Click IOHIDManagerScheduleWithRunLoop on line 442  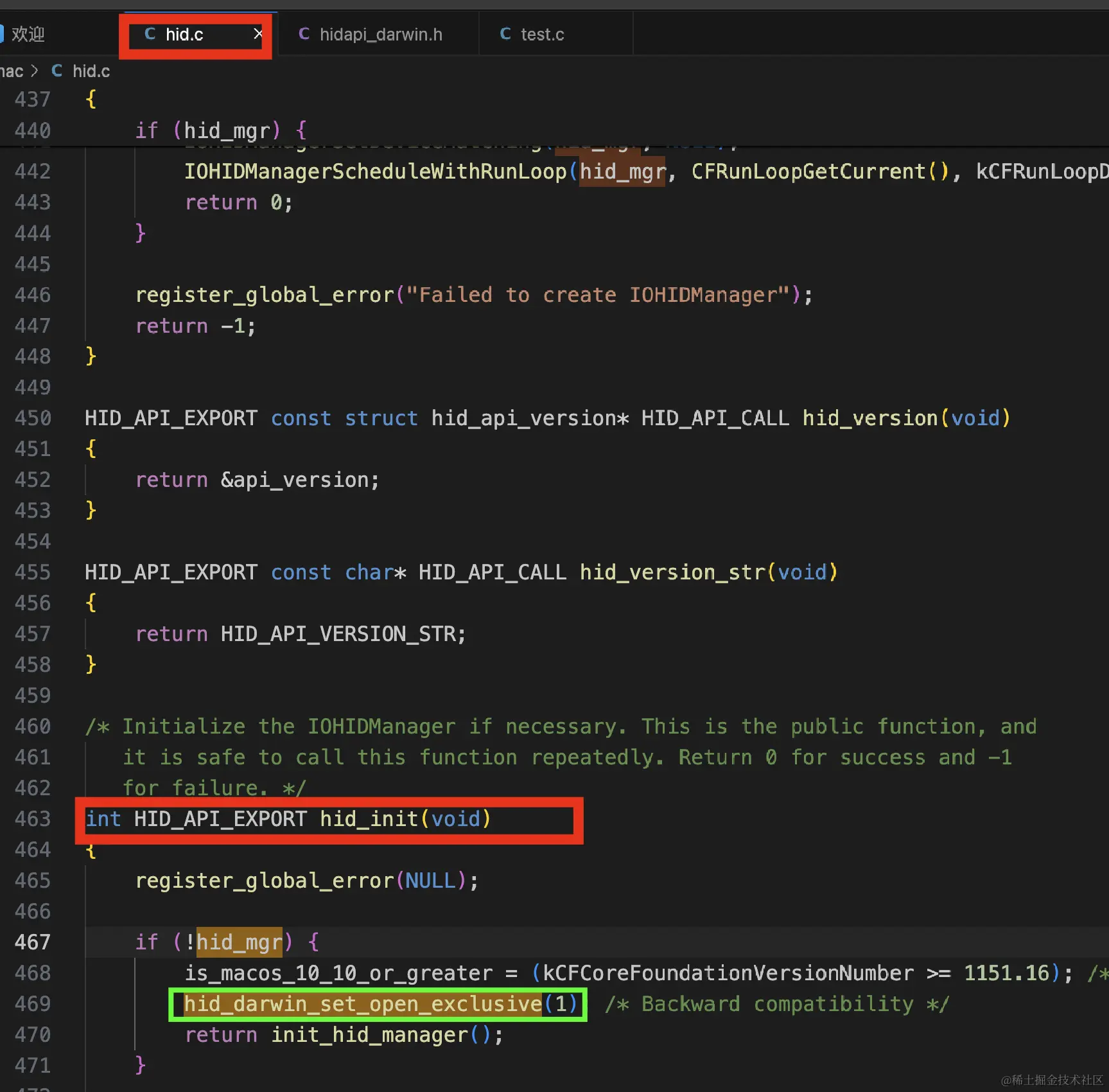376,172
